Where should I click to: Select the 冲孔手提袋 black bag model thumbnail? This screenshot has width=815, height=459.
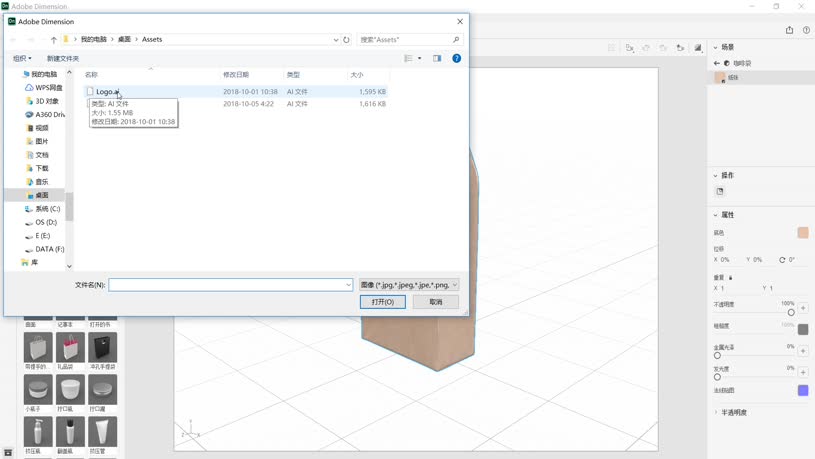click(x=102, y=347)
